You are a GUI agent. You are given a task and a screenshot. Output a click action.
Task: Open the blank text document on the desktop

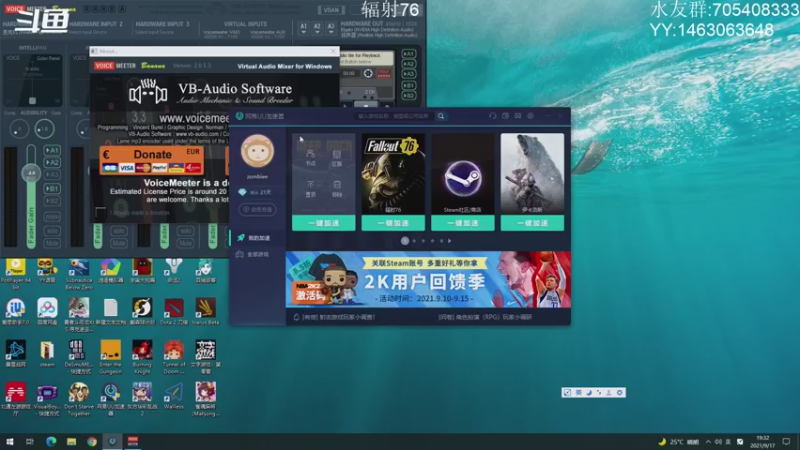pos(111,312)
